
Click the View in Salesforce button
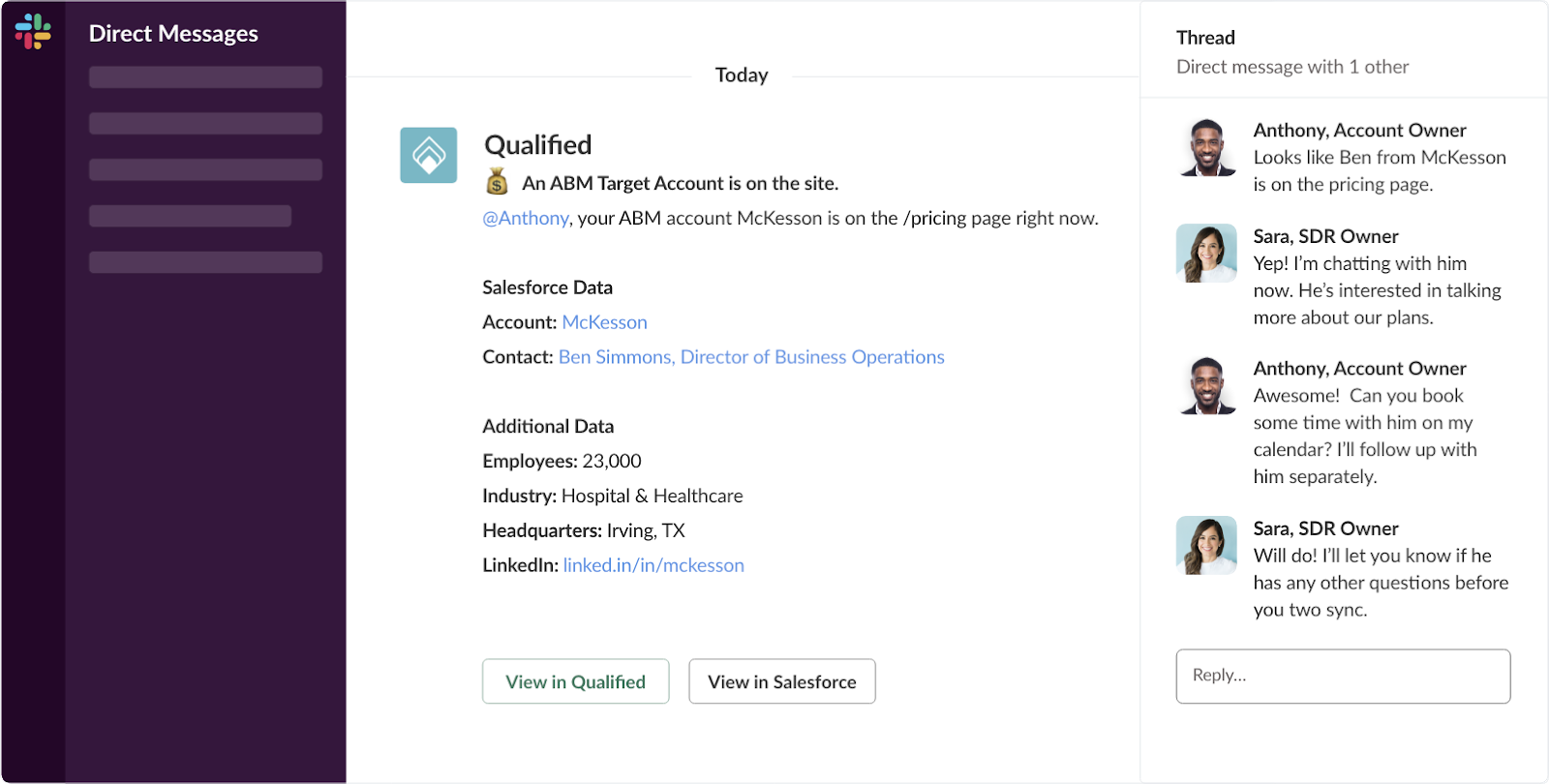point(782,681)
